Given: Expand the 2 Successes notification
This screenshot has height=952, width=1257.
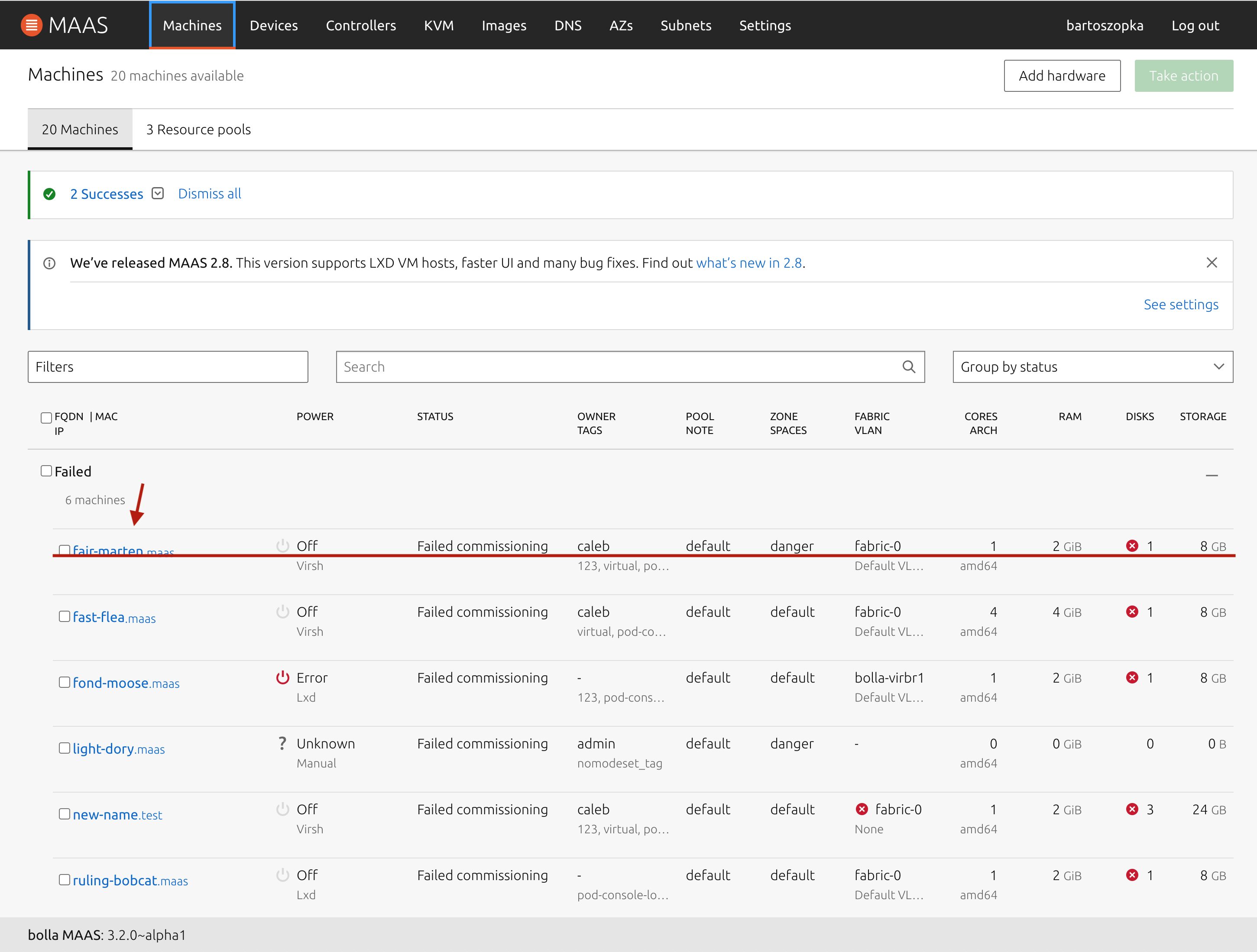Looking at the screenshot, I should [x=157, y=193].
